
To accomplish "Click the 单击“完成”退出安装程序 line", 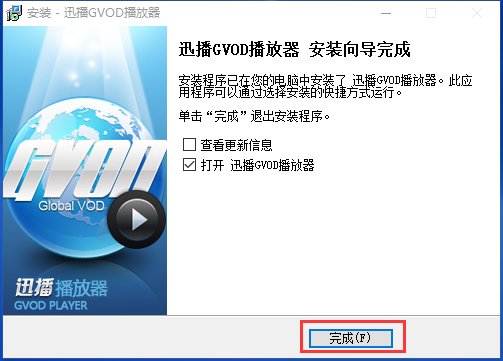I will (254, 116).
